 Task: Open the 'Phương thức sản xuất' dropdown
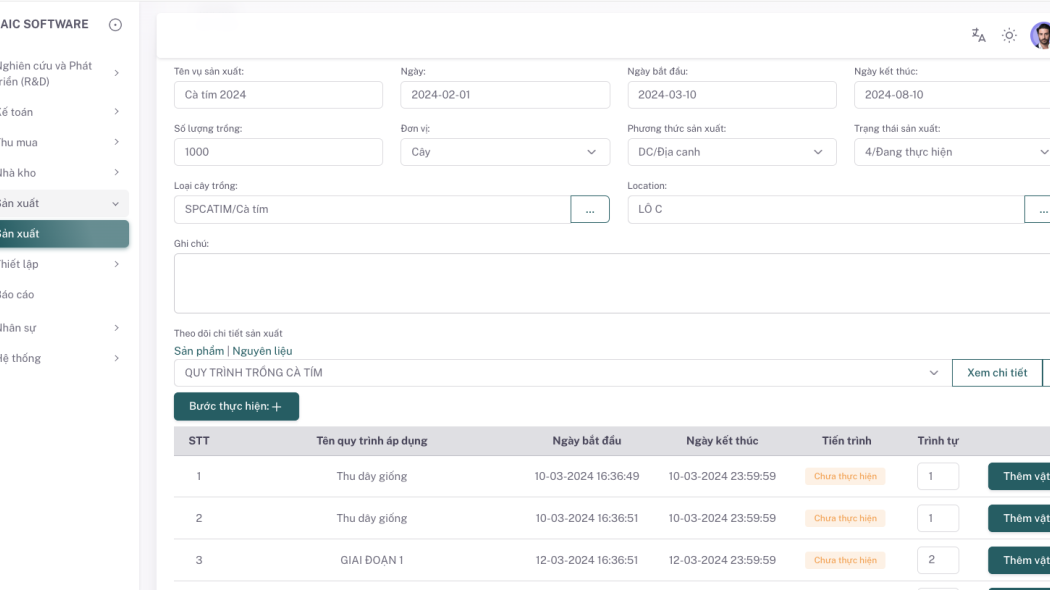click(x=731, y=152)
